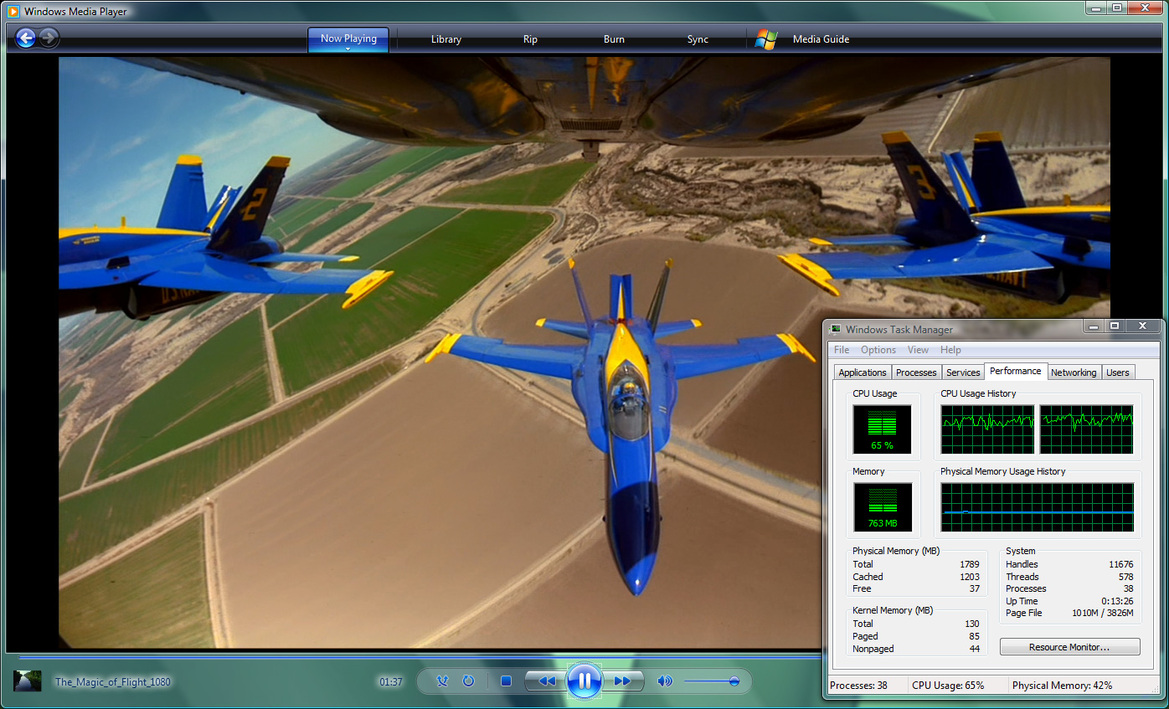The height and width of the screenshot is (709, 1169).
Task: Open Media Guide
Action: click(x=821, y=40)
